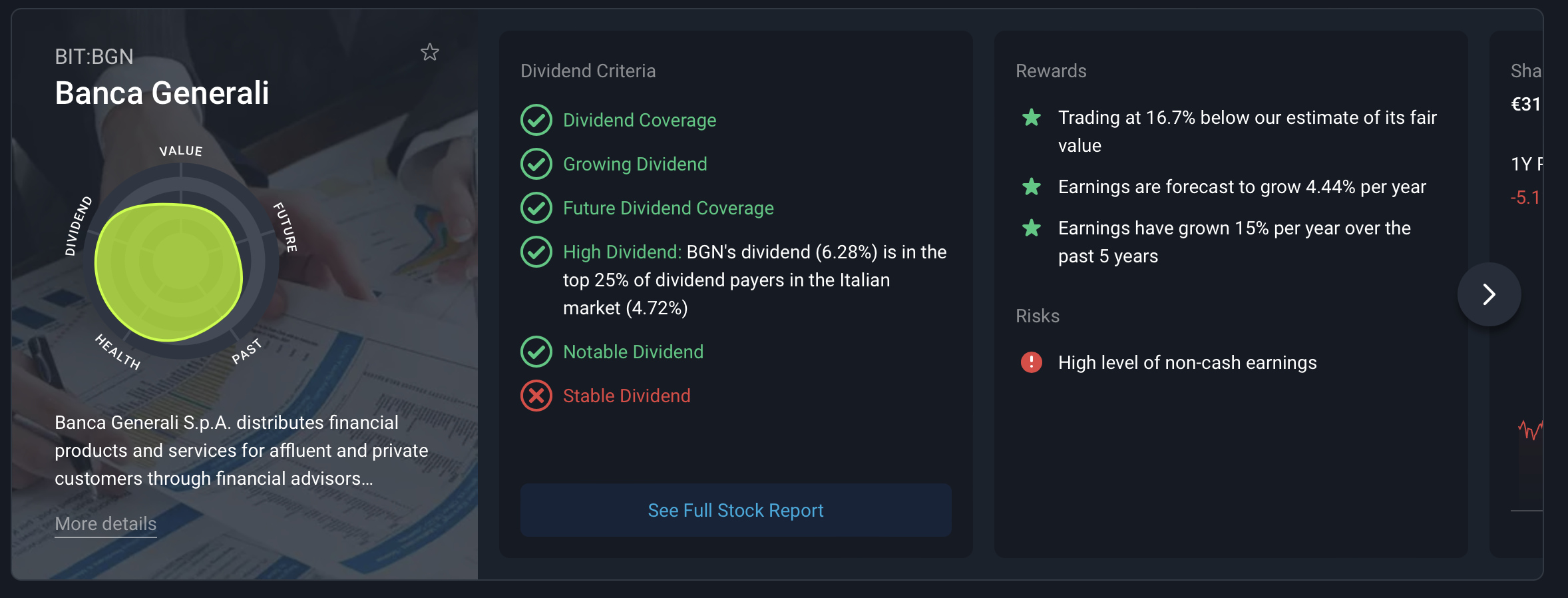Collapse the High Dividend criterion
The image size is (1568, 598).
tap(622, 252)
